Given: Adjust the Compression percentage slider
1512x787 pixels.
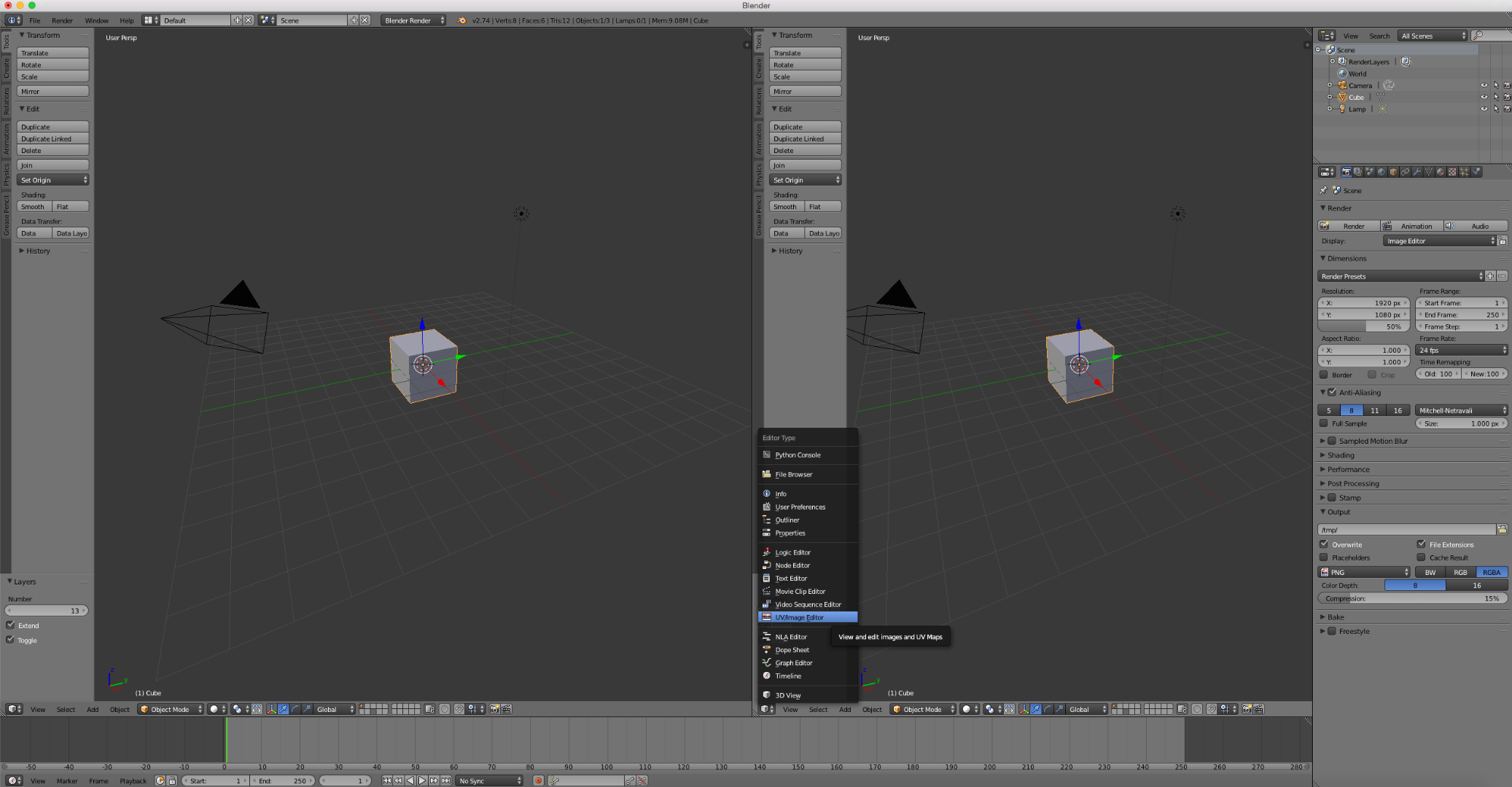Looking at the screenshot, I should (x=1412, y=598).
